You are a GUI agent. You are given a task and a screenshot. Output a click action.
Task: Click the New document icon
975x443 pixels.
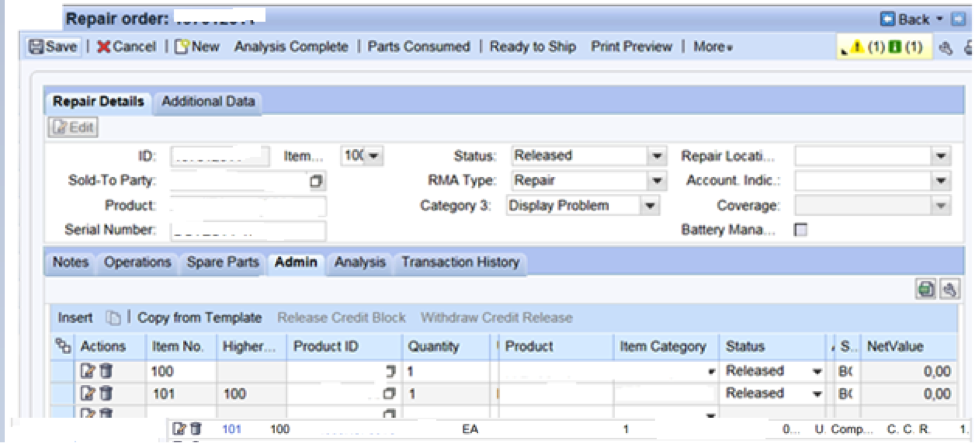(x=182, y=47)
